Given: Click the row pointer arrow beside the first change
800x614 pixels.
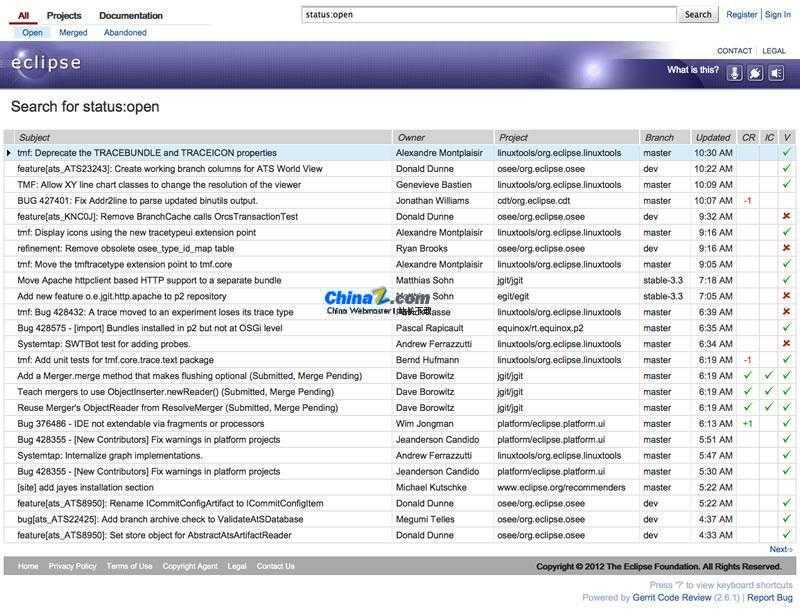Looking at the screenshot, I should [9, 153].
